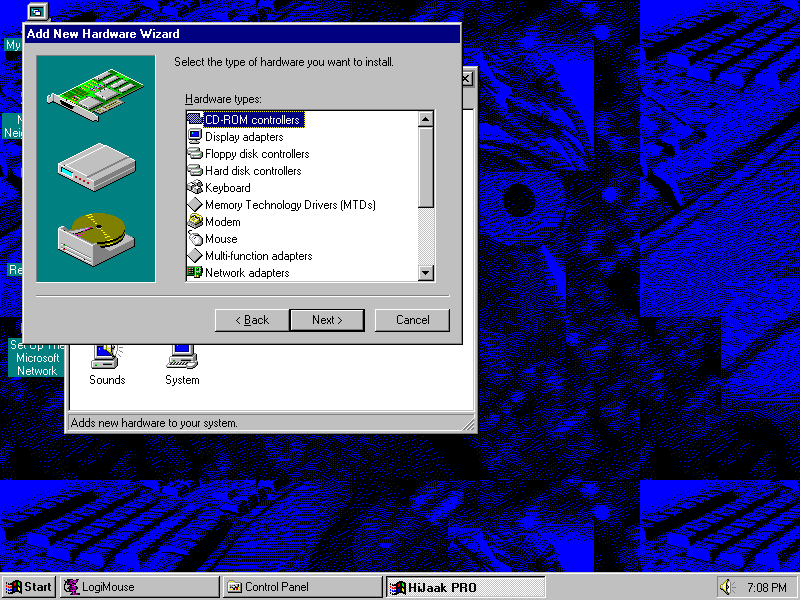800x600 pixels.
Task: Select the Floppy disk controllers icon
Action: click(195, 154)
